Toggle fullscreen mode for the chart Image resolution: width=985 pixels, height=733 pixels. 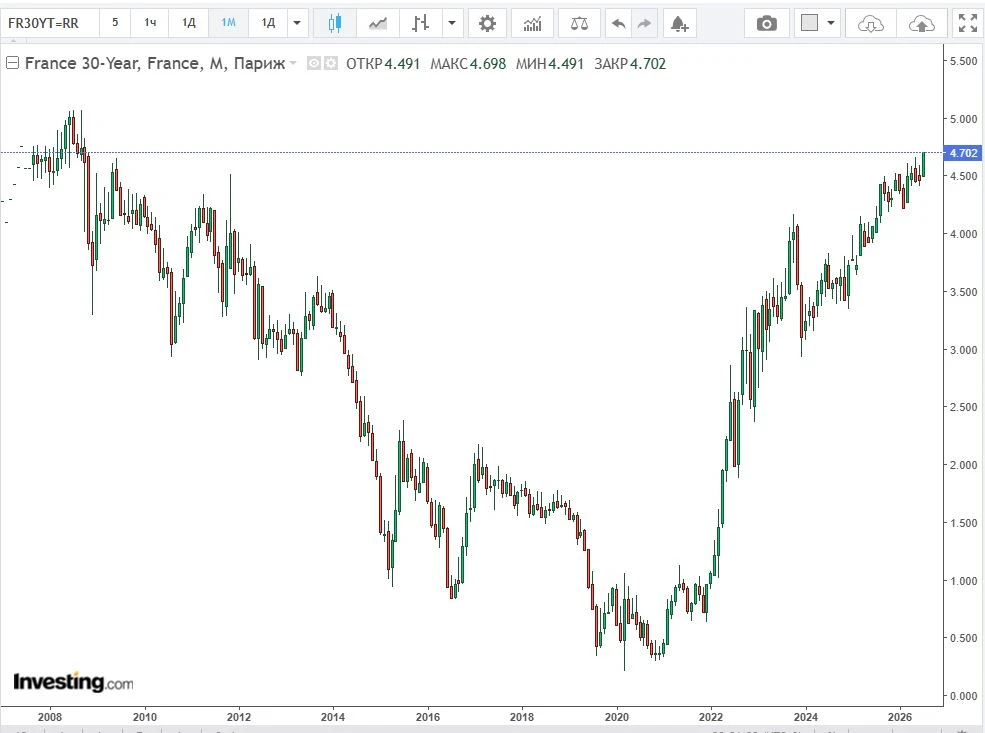pyautogui.click(x=967, y=23)
